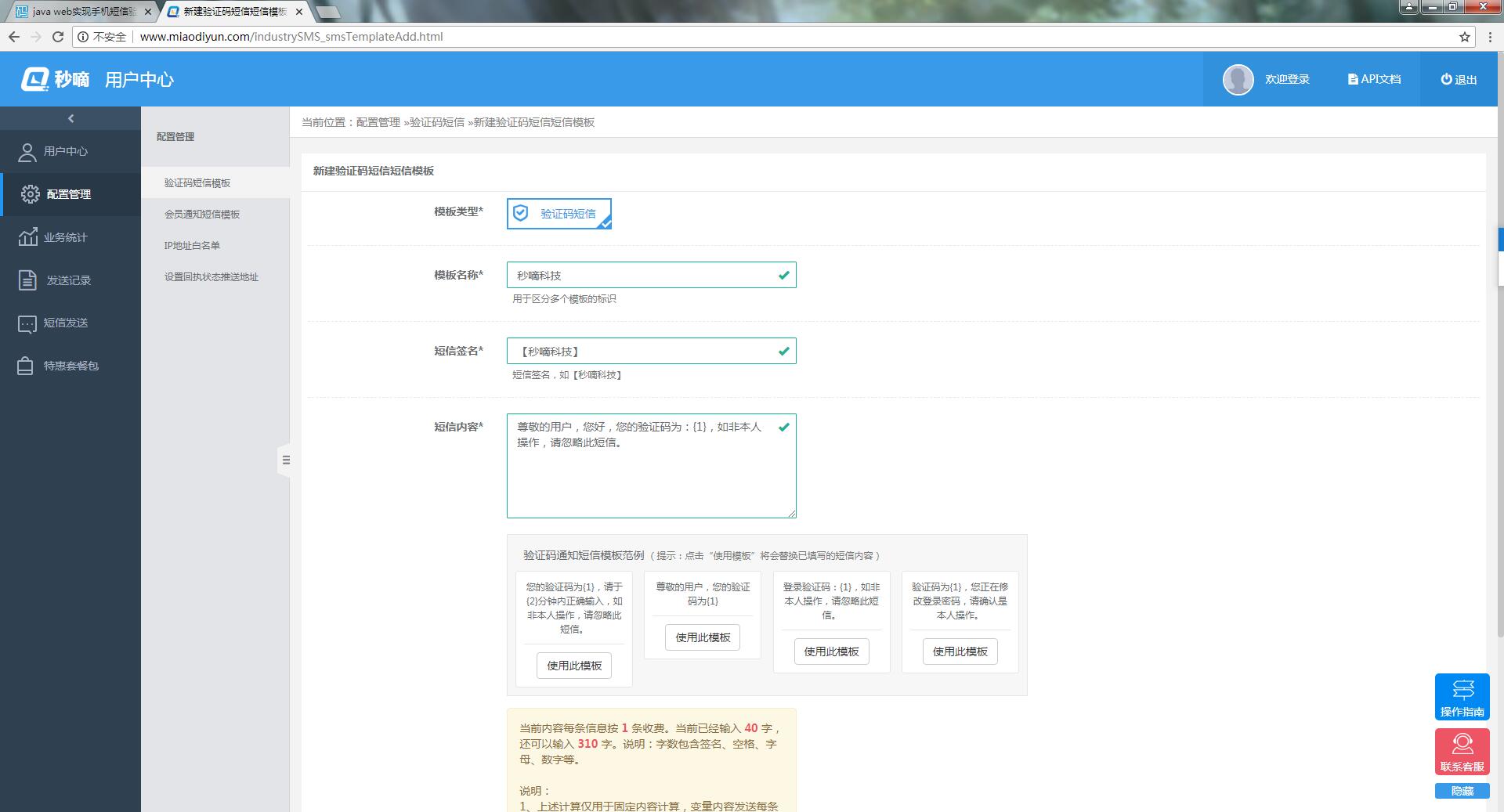
Task: Click 验证码短信 breadcrumb link
Action: [x=437, y=122]
